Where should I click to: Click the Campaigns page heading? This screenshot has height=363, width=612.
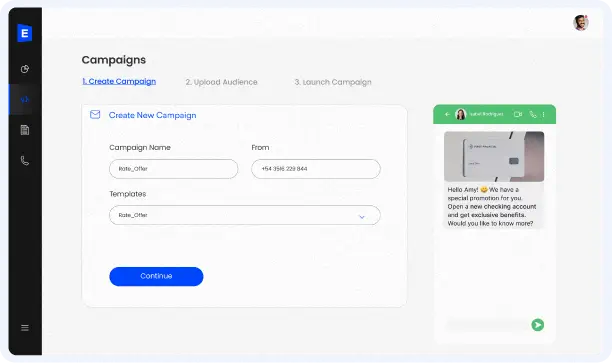pyautogui.click(x=114, y=60)
